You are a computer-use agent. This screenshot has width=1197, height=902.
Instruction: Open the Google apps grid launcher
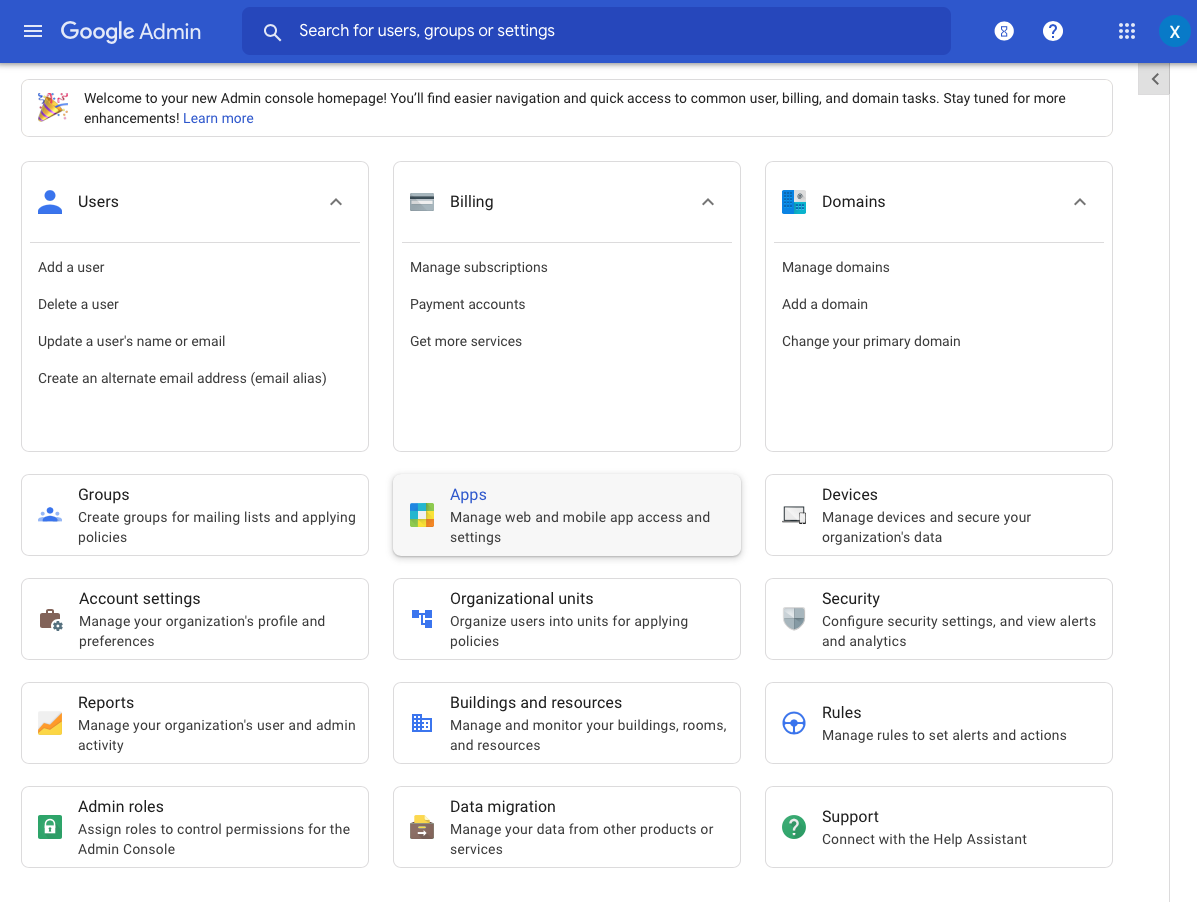click(1127, 31)
